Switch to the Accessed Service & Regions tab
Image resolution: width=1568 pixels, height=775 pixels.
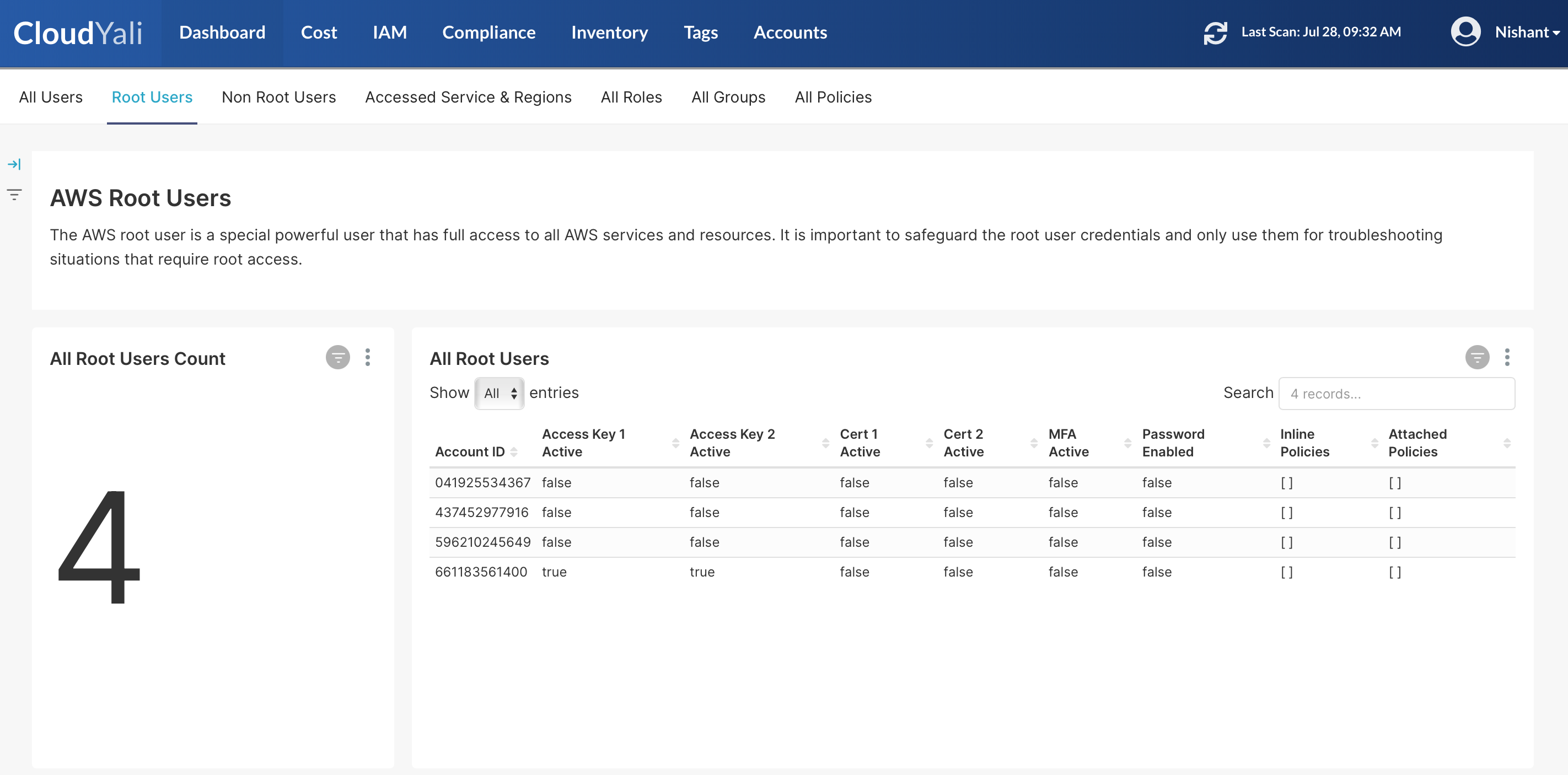pos(468,96)
